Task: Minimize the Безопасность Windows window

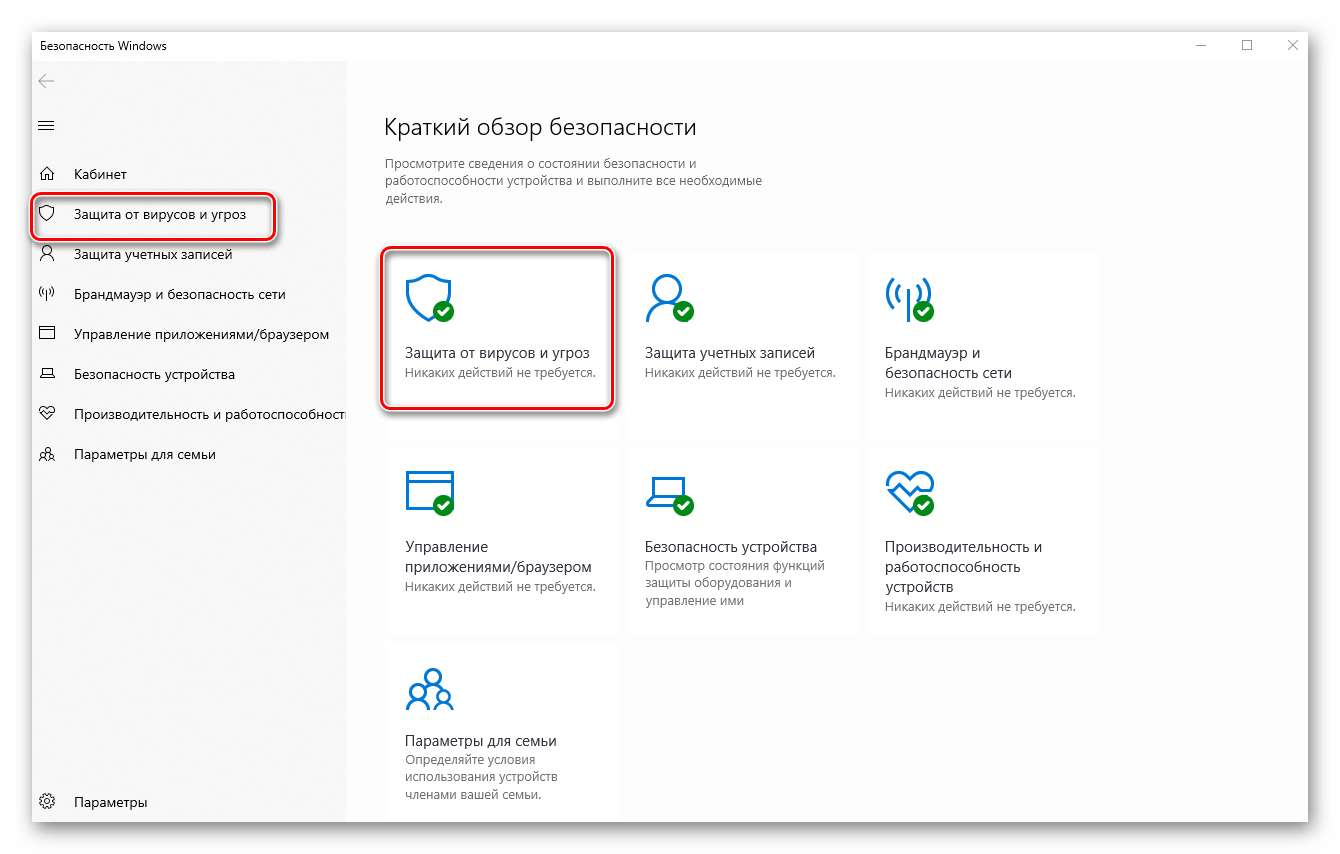Action: point(1200,45)
